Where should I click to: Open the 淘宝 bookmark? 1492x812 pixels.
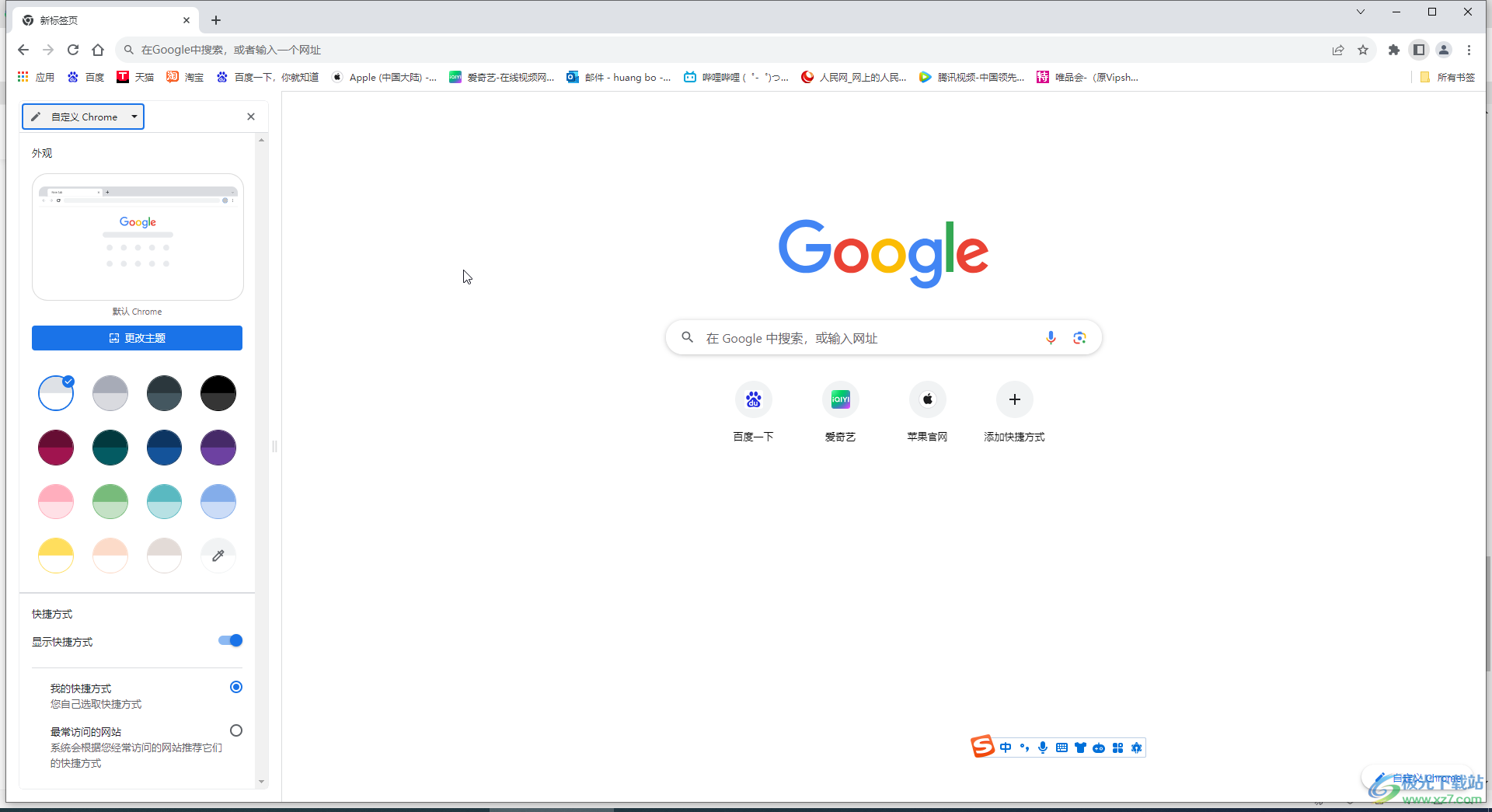point(185,77)
